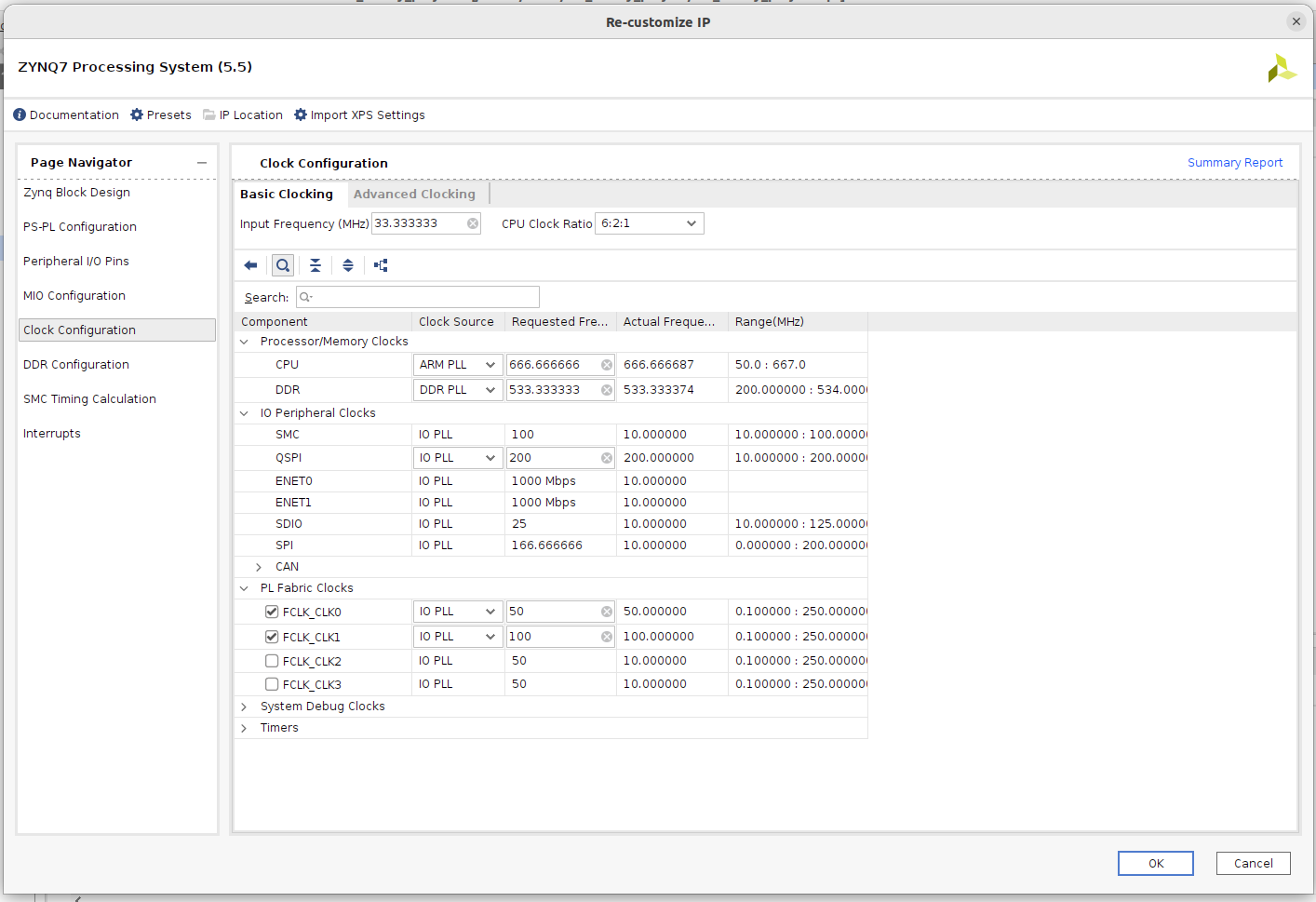The width and height of the screenshot is (1316, 902).
Task: Select the SDIO row
Action: [551, 524]
